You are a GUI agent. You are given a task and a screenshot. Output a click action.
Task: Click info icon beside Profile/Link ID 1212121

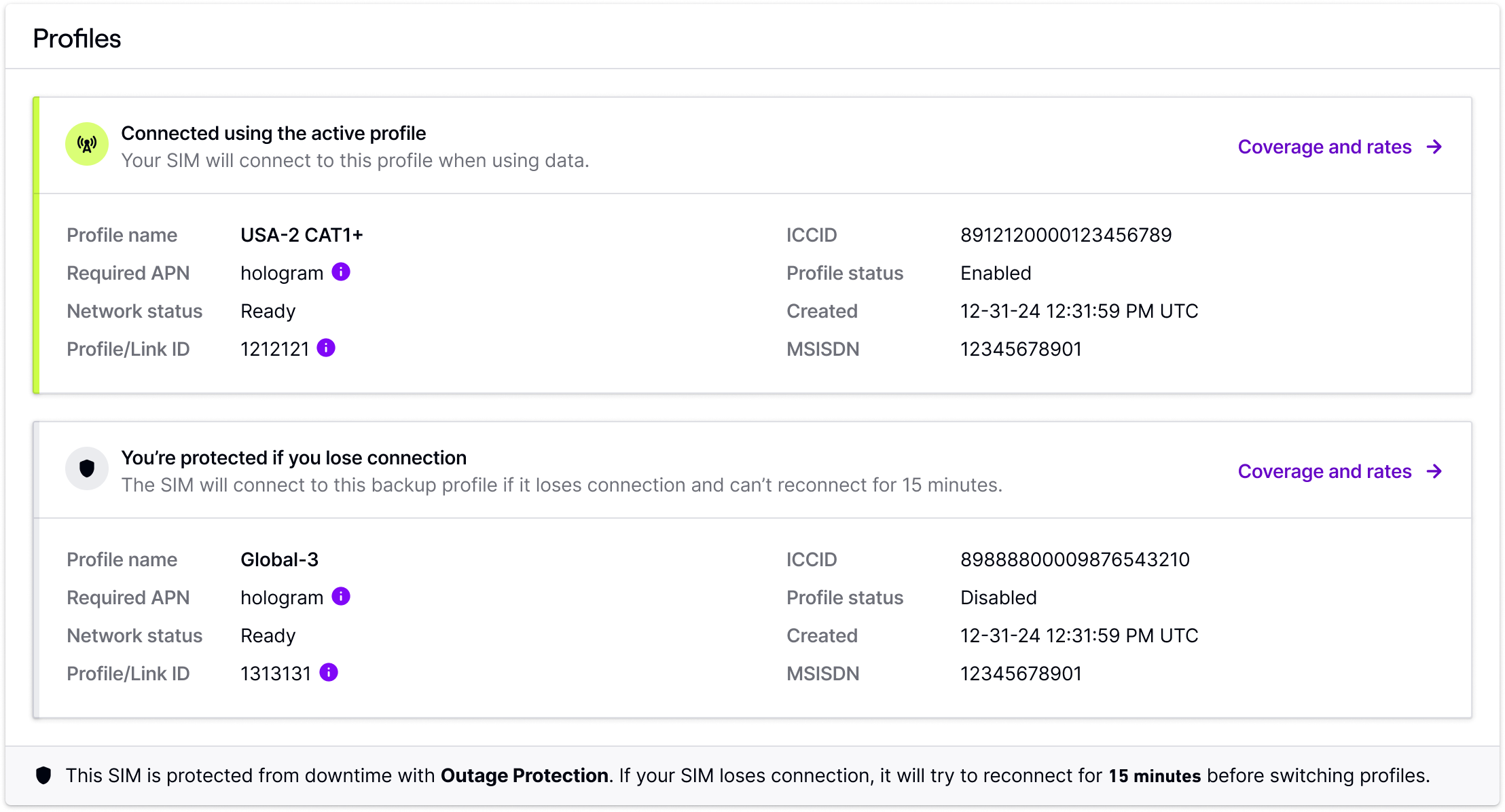click(x=326, y=348)
